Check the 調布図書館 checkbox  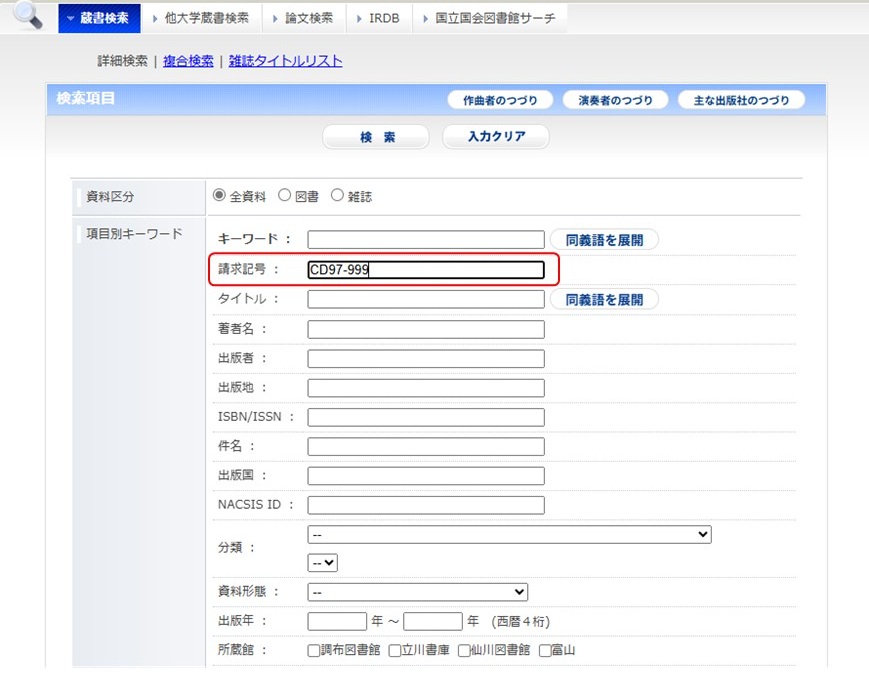(x=314, y=651)
